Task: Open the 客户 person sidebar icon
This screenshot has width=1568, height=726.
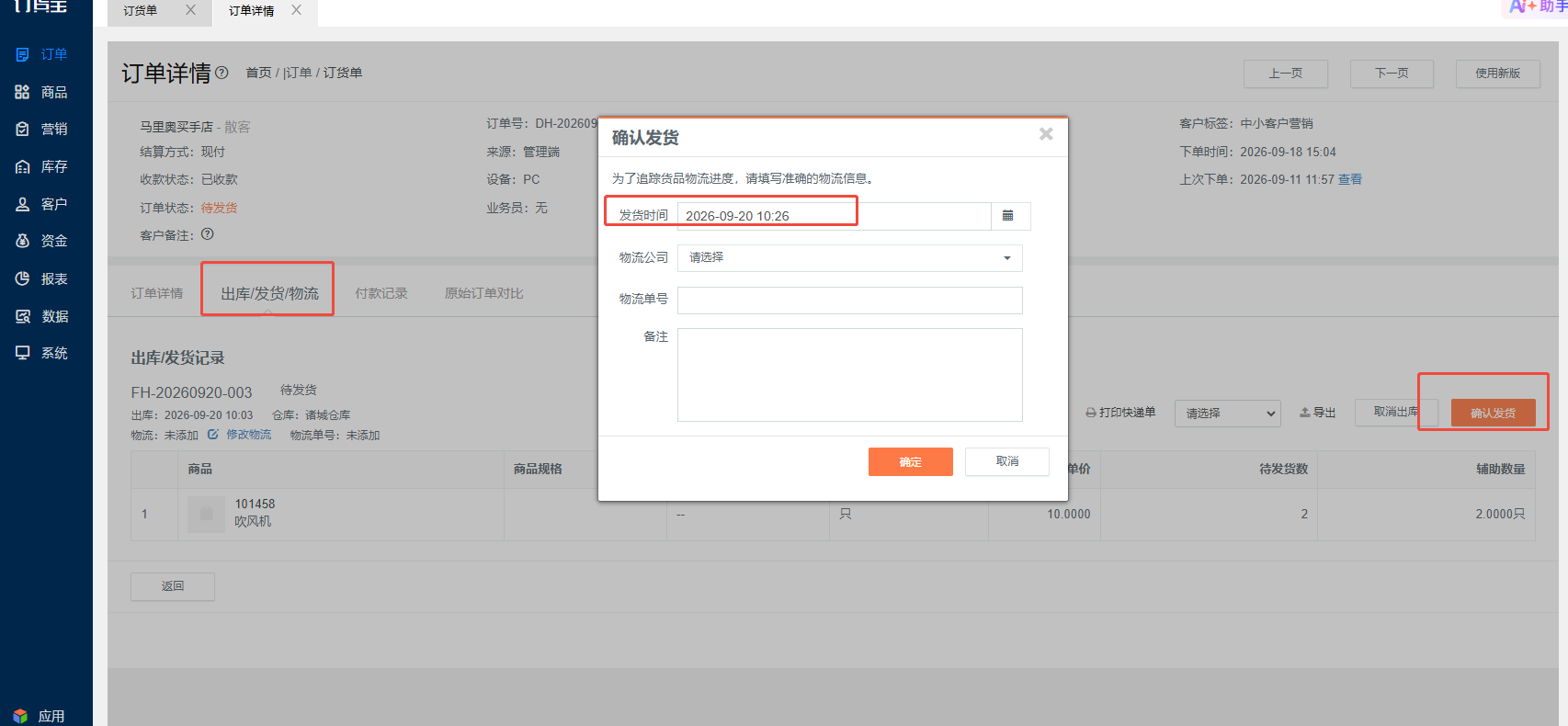Action: [x=23, y=204]
